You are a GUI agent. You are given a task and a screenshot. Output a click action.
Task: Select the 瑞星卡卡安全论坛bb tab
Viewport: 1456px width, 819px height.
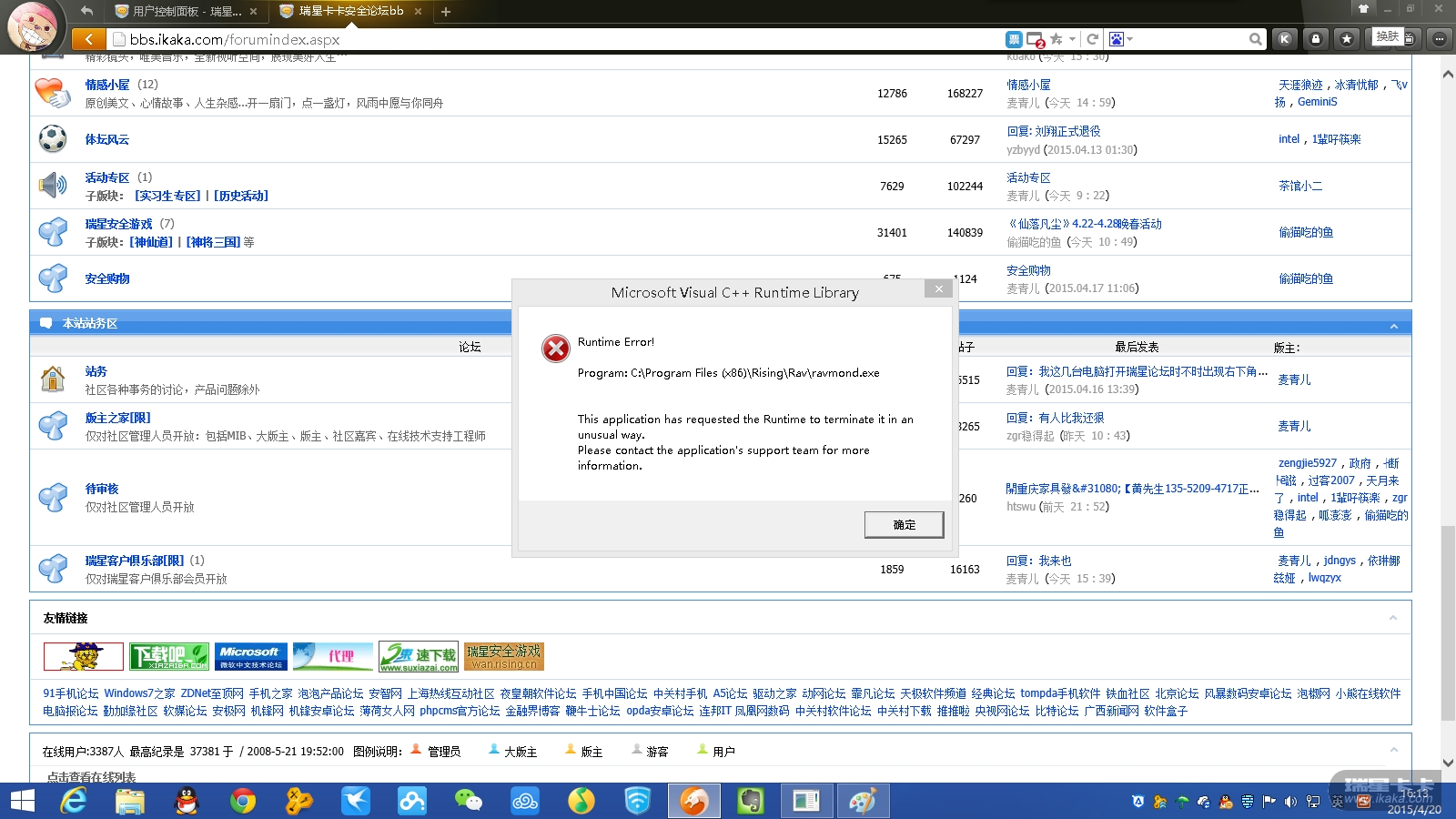(350, 11)
